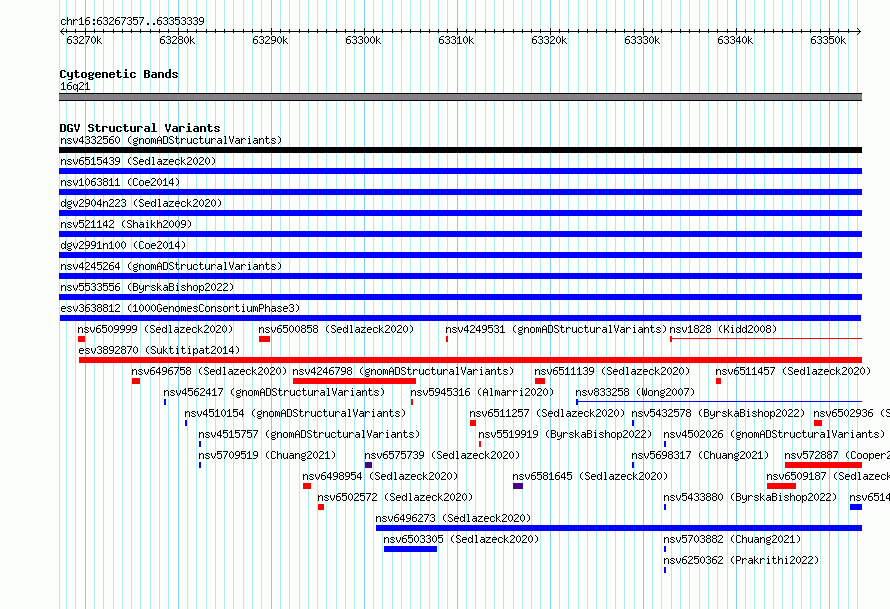Select nsv5709519 (Chuang2021) label

point(267,455)
